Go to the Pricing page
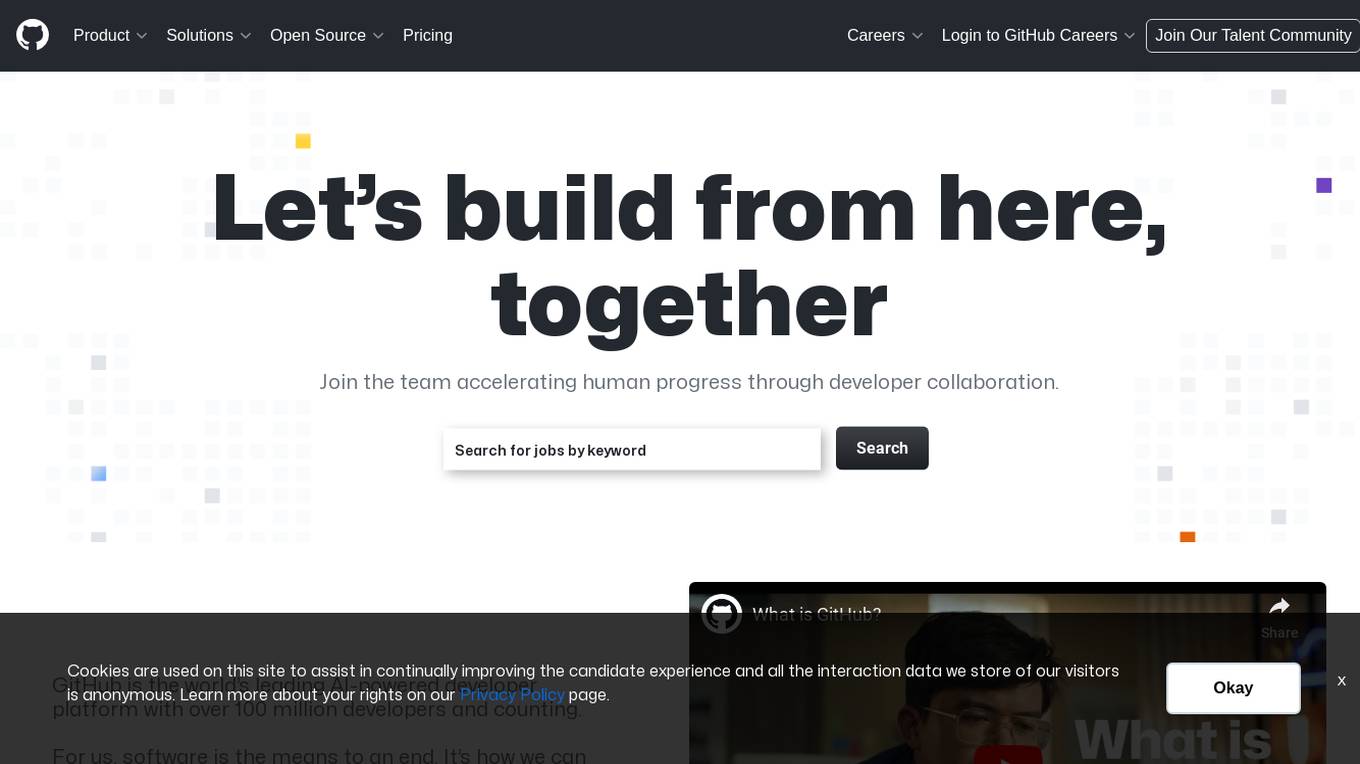Screen dimensions: 1360x764 point(427,35)
